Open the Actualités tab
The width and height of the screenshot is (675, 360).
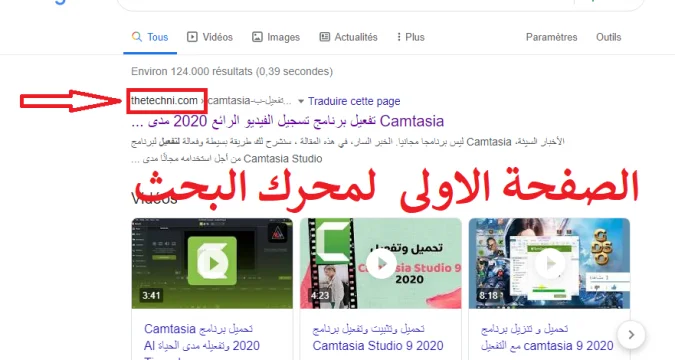pyautogui.click(x=348, y=37)
